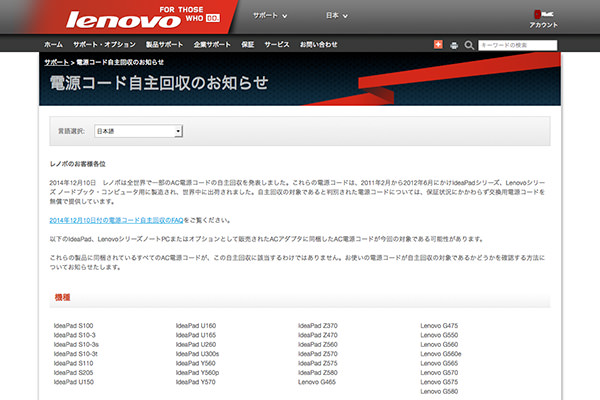Open the アカウント account icon
The height and width of the screenshot is (400, 600).
click(543, 17)
